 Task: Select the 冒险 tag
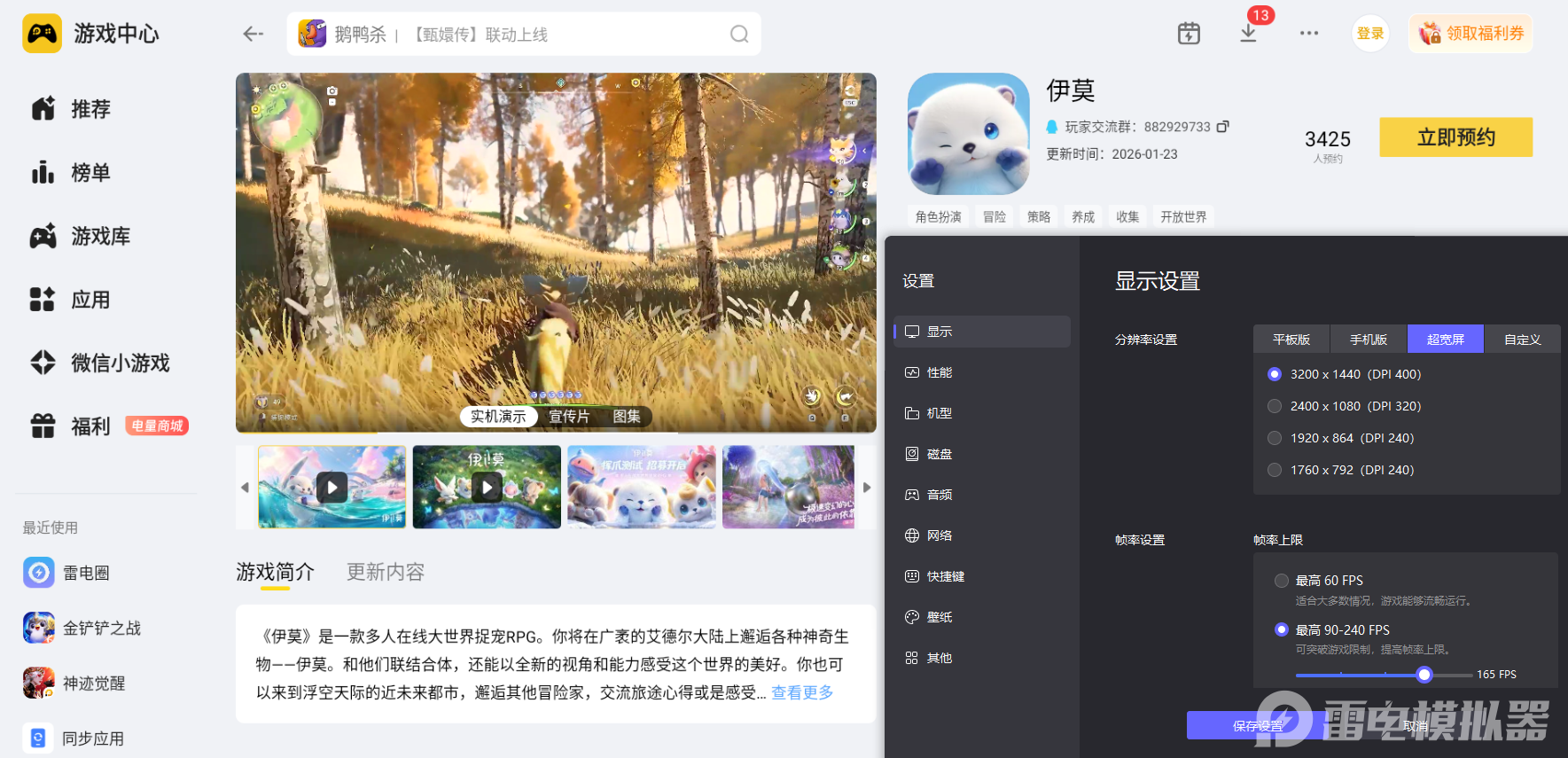[x=995, y=216]
